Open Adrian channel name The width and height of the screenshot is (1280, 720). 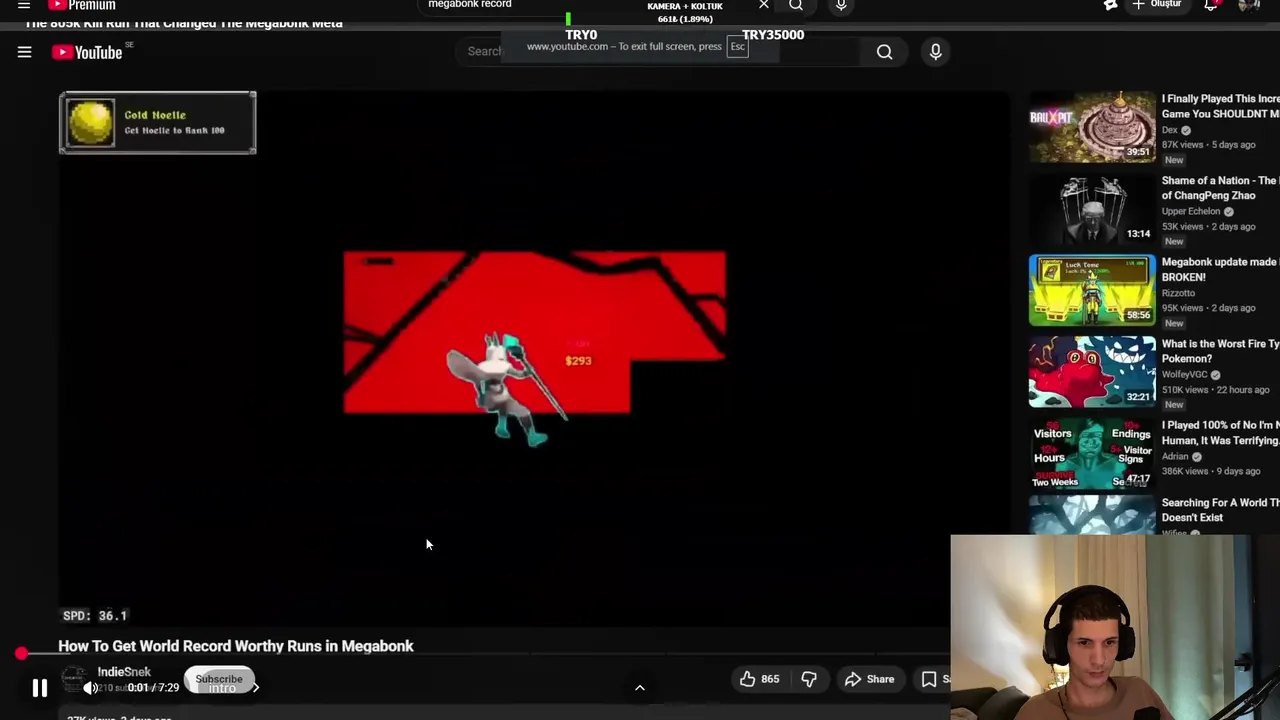1175,456
